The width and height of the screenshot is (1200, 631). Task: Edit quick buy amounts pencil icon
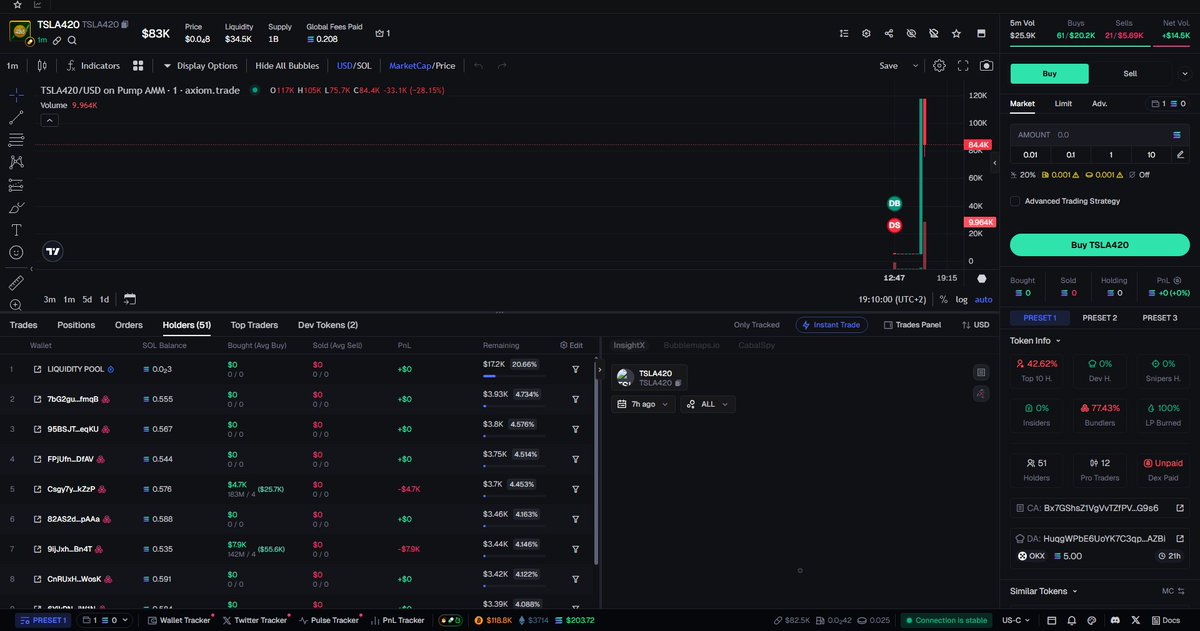tap(1180, 155)
